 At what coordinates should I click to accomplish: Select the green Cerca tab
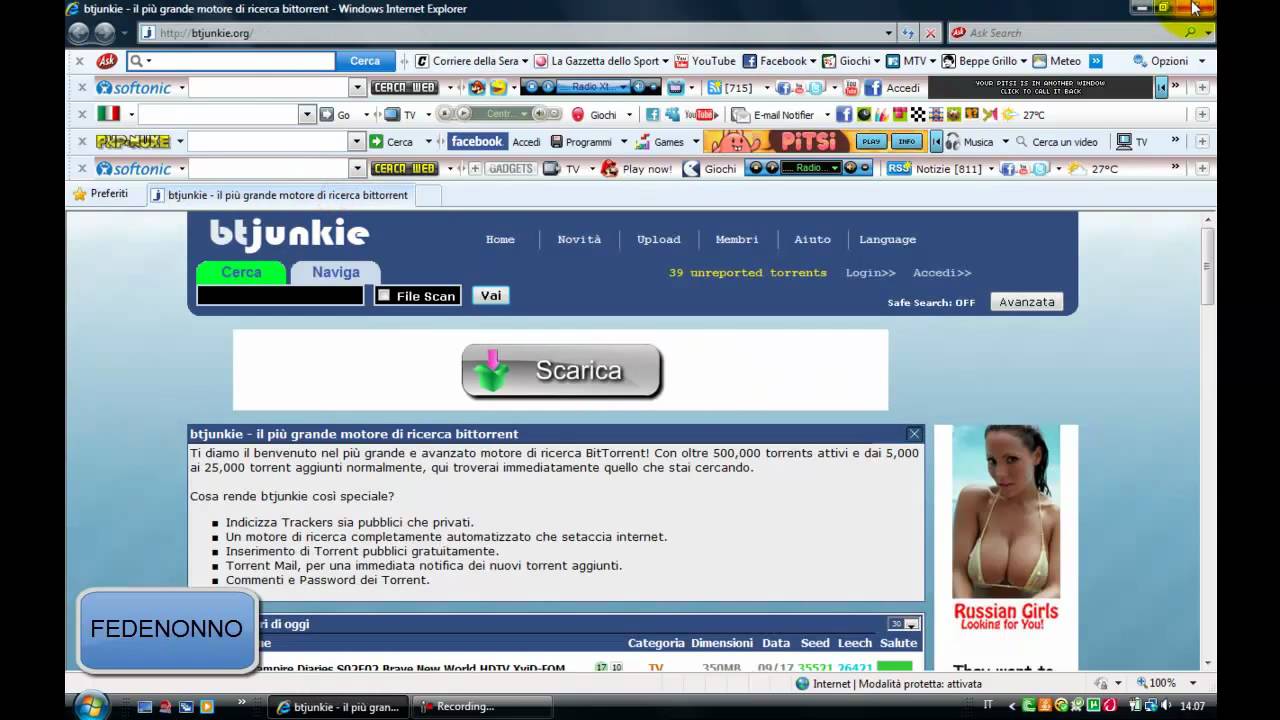coord(241,272)
